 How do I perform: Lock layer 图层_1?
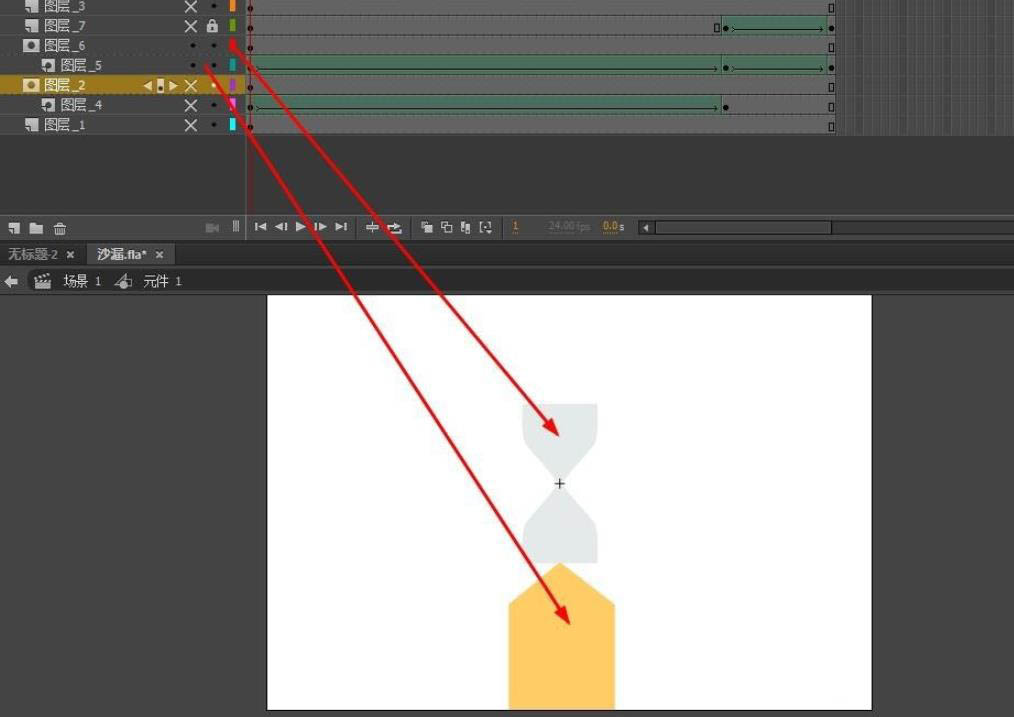coord(214,125)
